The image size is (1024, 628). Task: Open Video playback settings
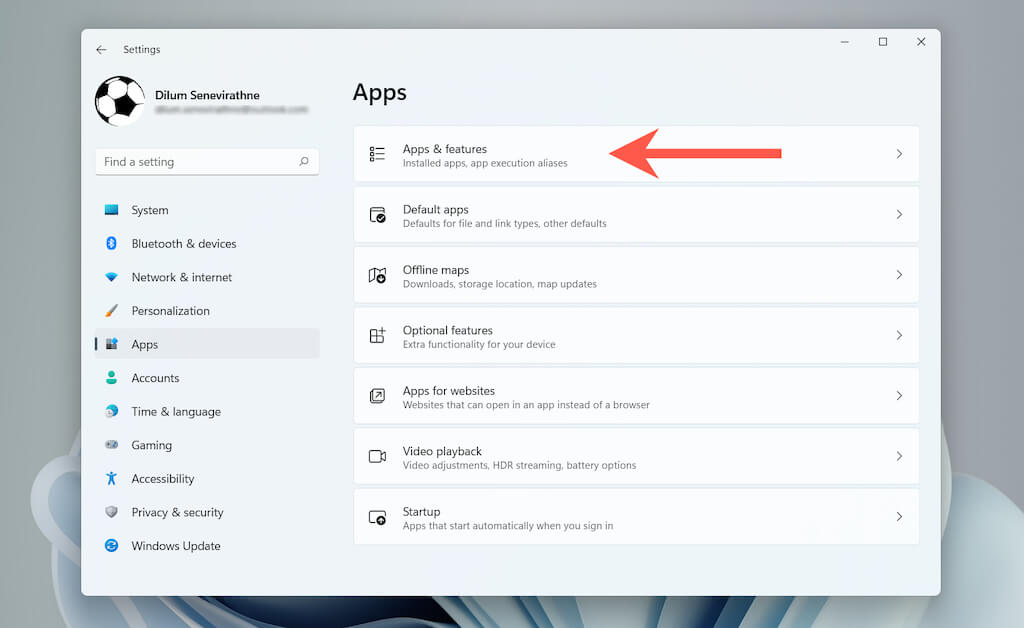click(x=636, y=456)
